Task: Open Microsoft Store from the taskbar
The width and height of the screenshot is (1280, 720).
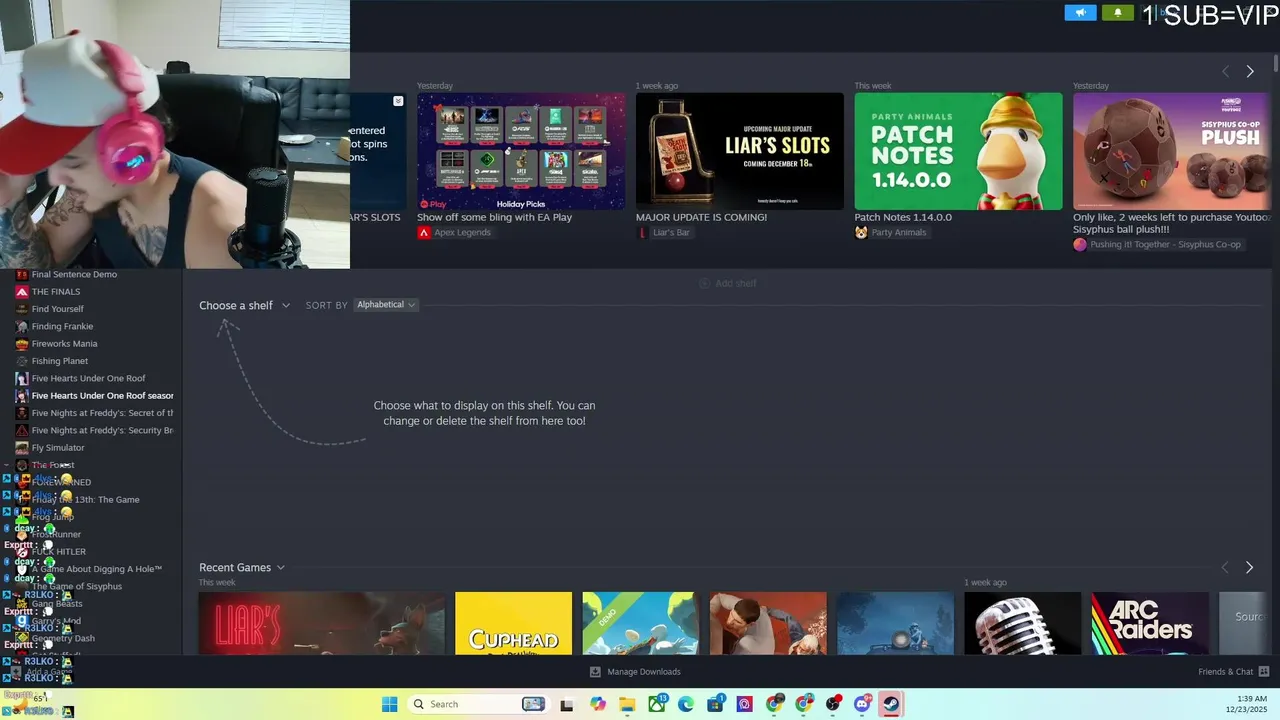Action: 715,704
